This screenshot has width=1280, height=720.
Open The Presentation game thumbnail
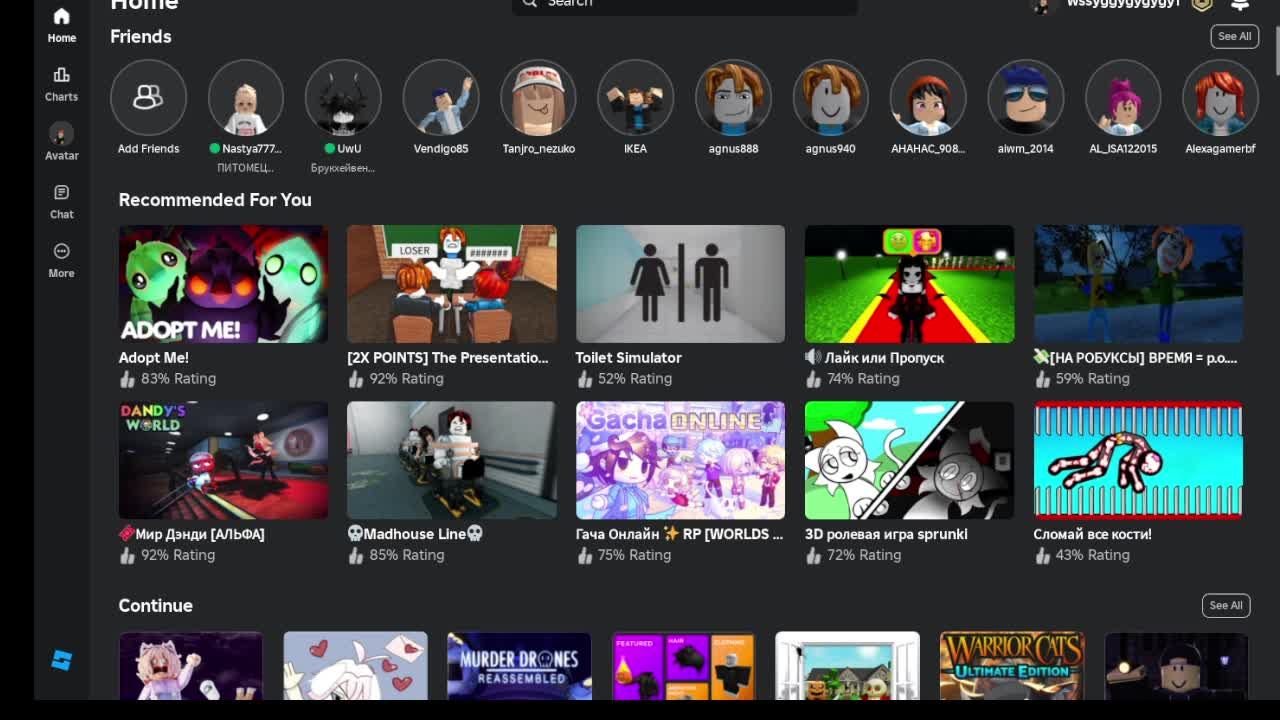tap(452, 284)
